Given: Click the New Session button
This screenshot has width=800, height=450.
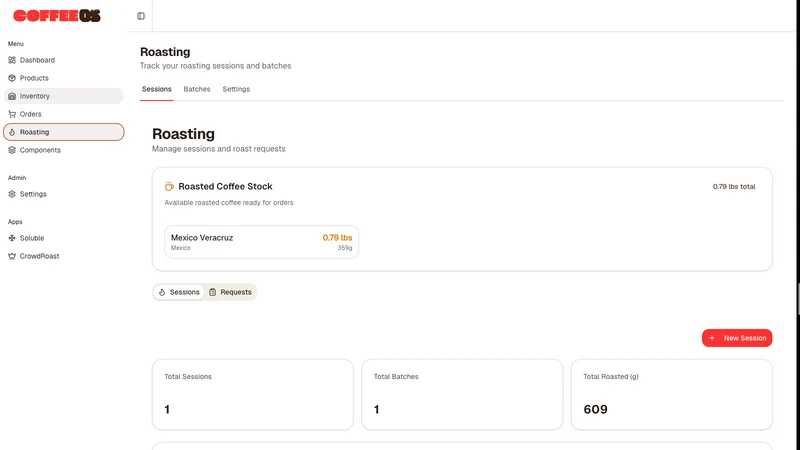Looking at the screenshot, I should pos(737,338).
